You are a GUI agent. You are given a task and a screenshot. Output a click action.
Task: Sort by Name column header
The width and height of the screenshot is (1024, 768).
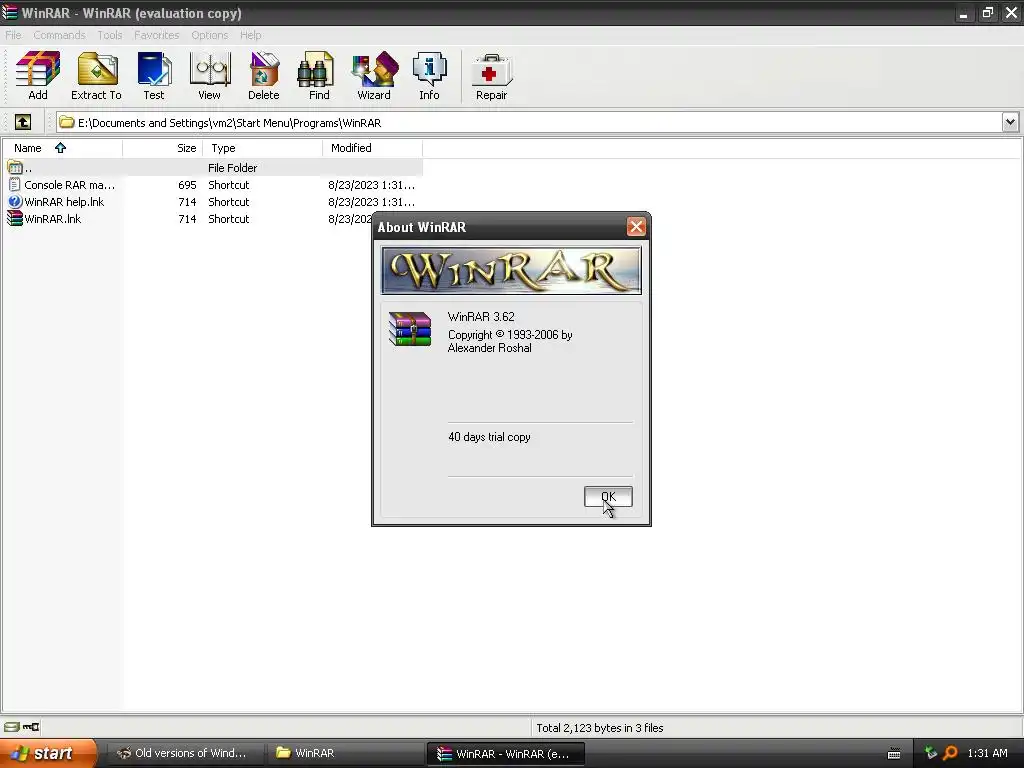point(62,148)
